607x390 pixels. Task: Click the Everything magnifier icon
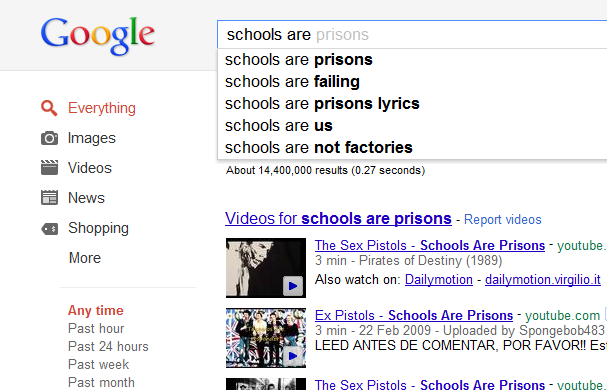(x=49, y=108)
